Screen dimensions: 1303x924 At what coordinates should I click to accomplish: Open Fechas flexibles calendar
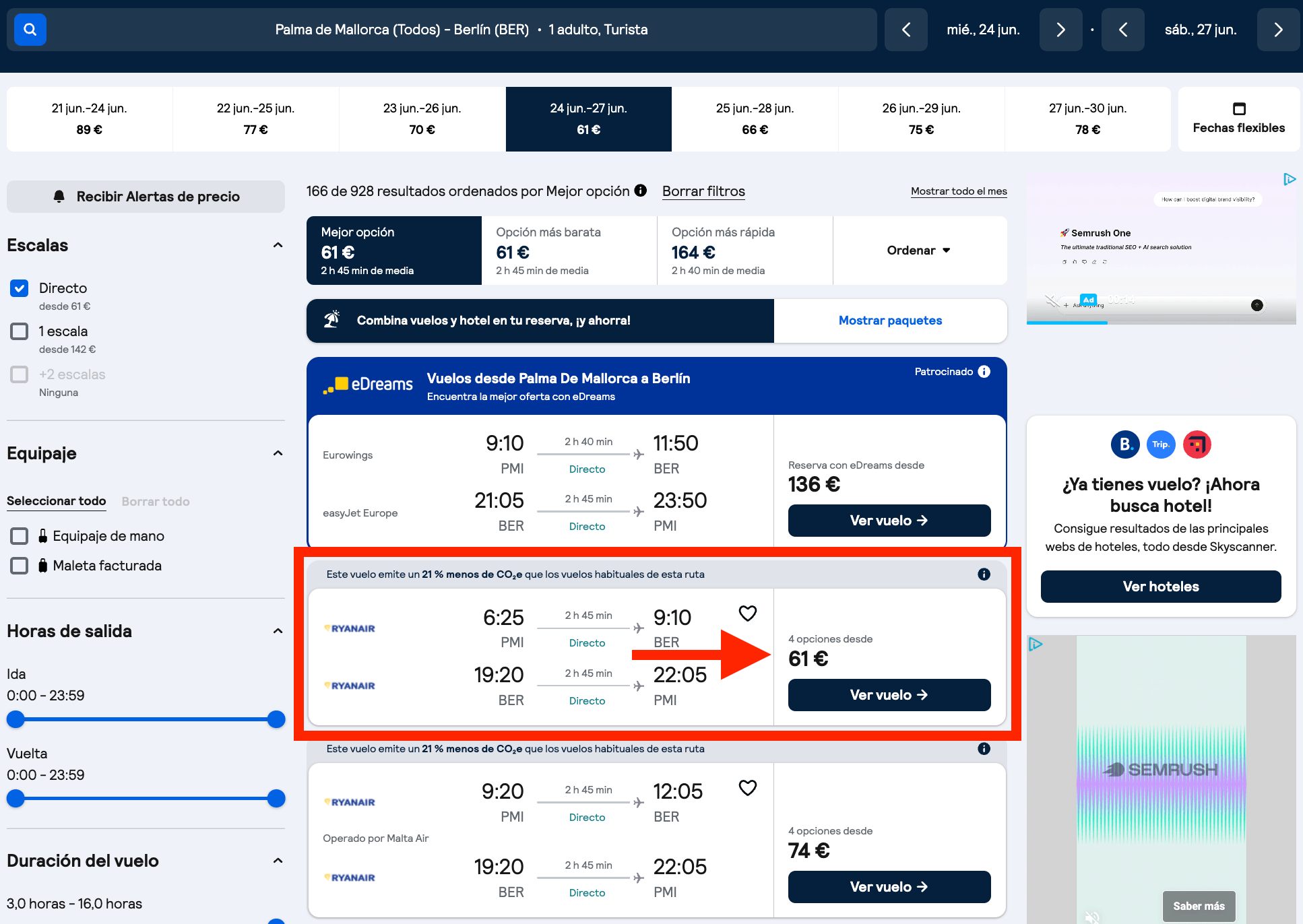click(x=1239, y=119)
